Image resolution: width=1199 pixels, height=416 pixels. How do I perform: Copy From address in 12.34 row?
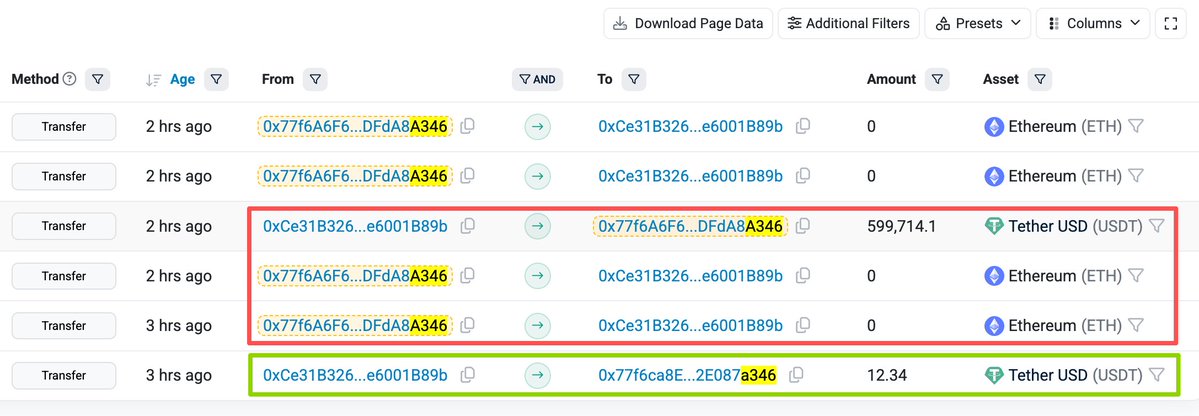tap(468, 375)
